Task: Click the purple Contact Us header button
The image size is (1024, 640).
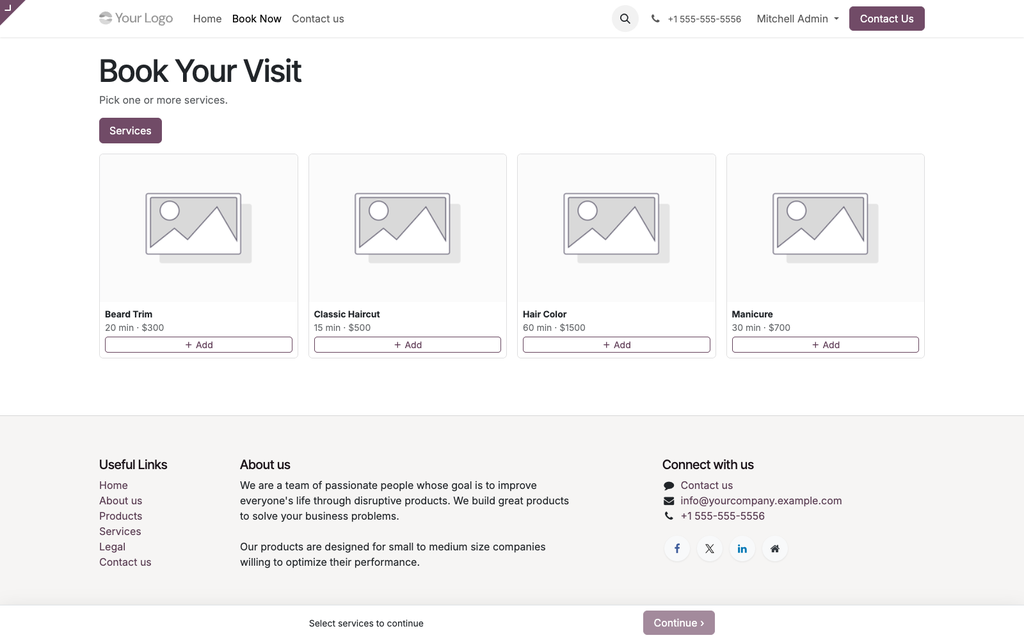Action: coord(886,19)
